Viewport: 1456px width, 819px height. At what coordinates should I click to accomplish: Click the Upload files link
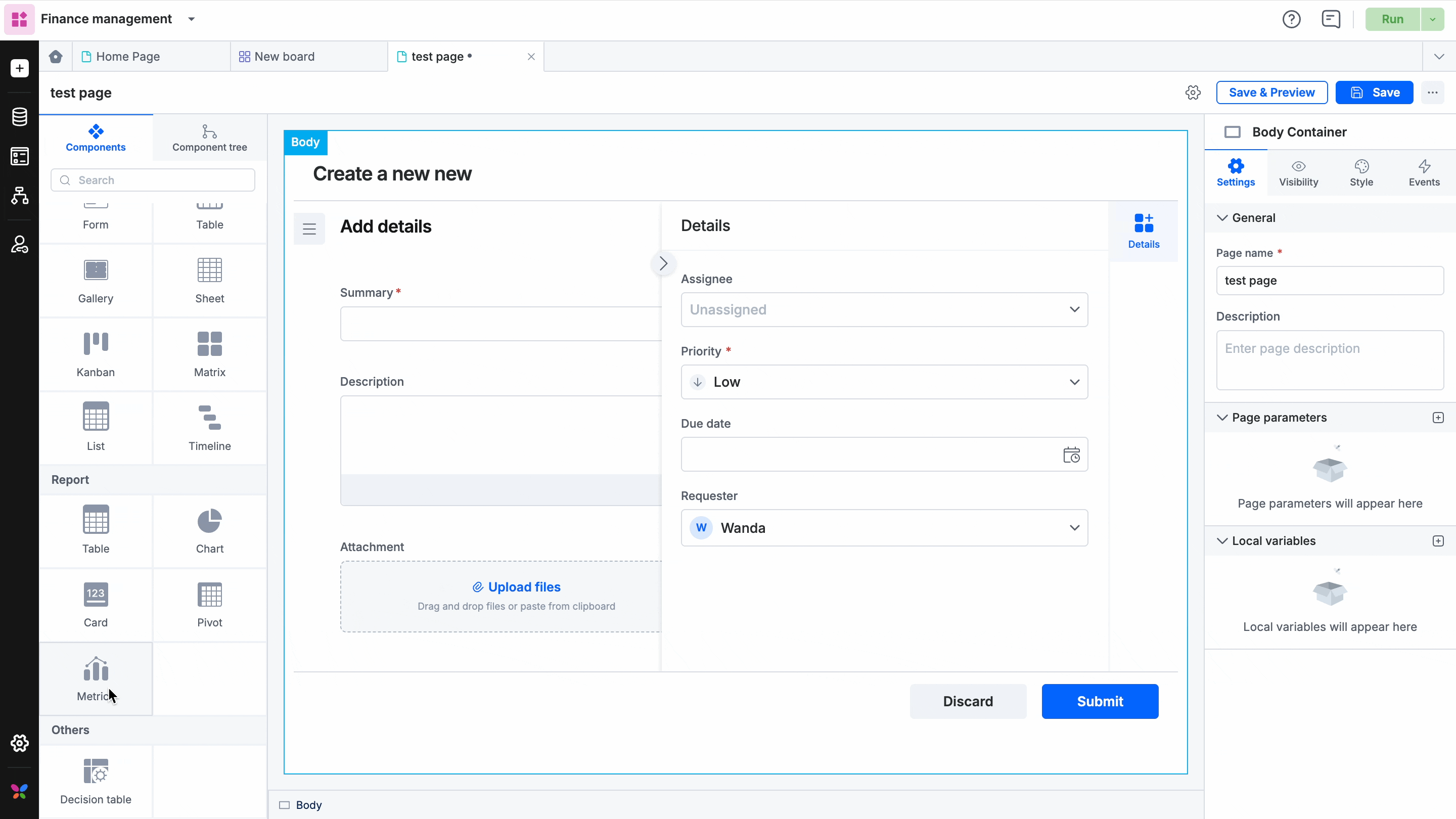pos(516,587)
